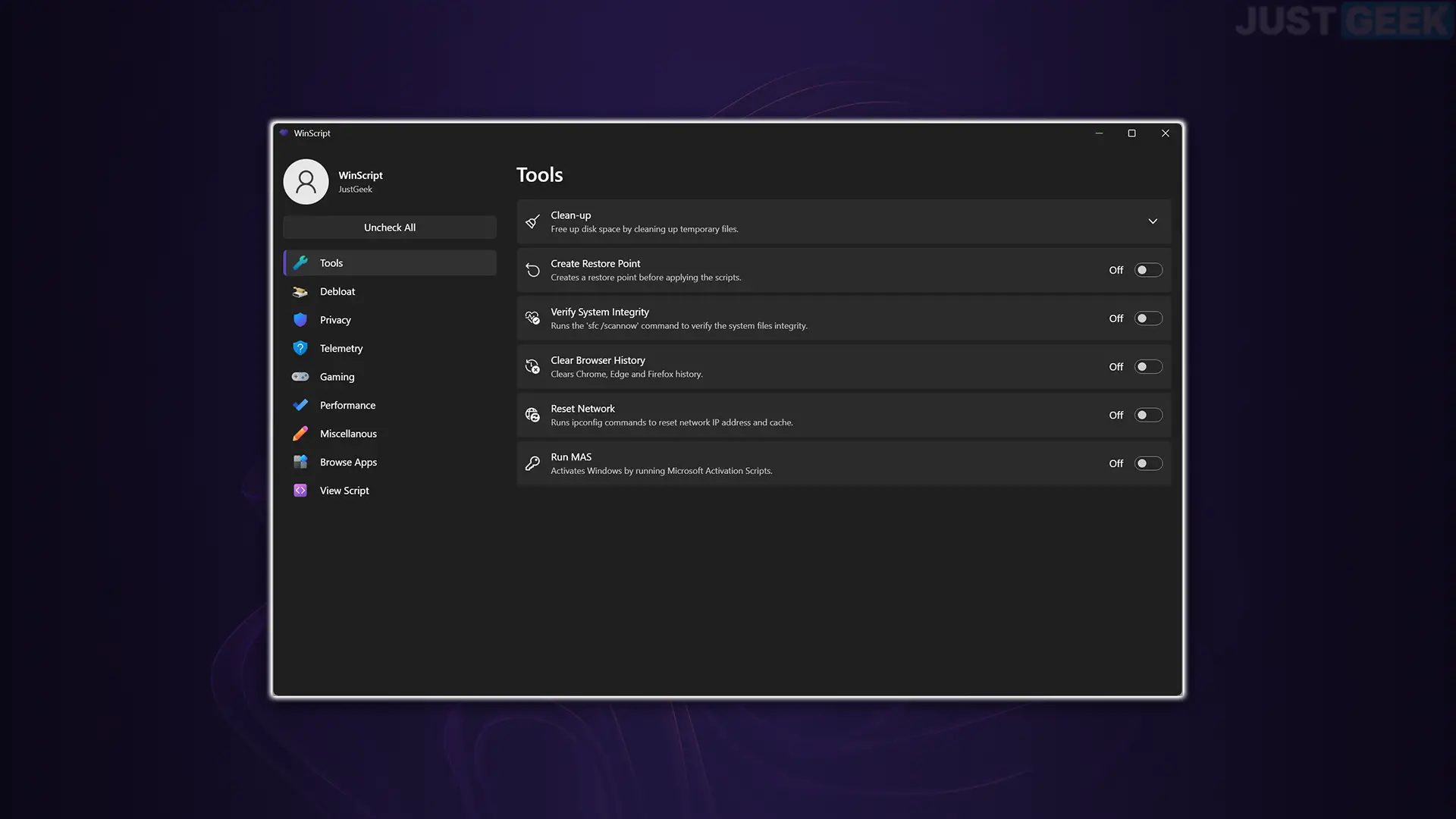
Task: Click the 'JustGeek' username text
Action: 355,190
